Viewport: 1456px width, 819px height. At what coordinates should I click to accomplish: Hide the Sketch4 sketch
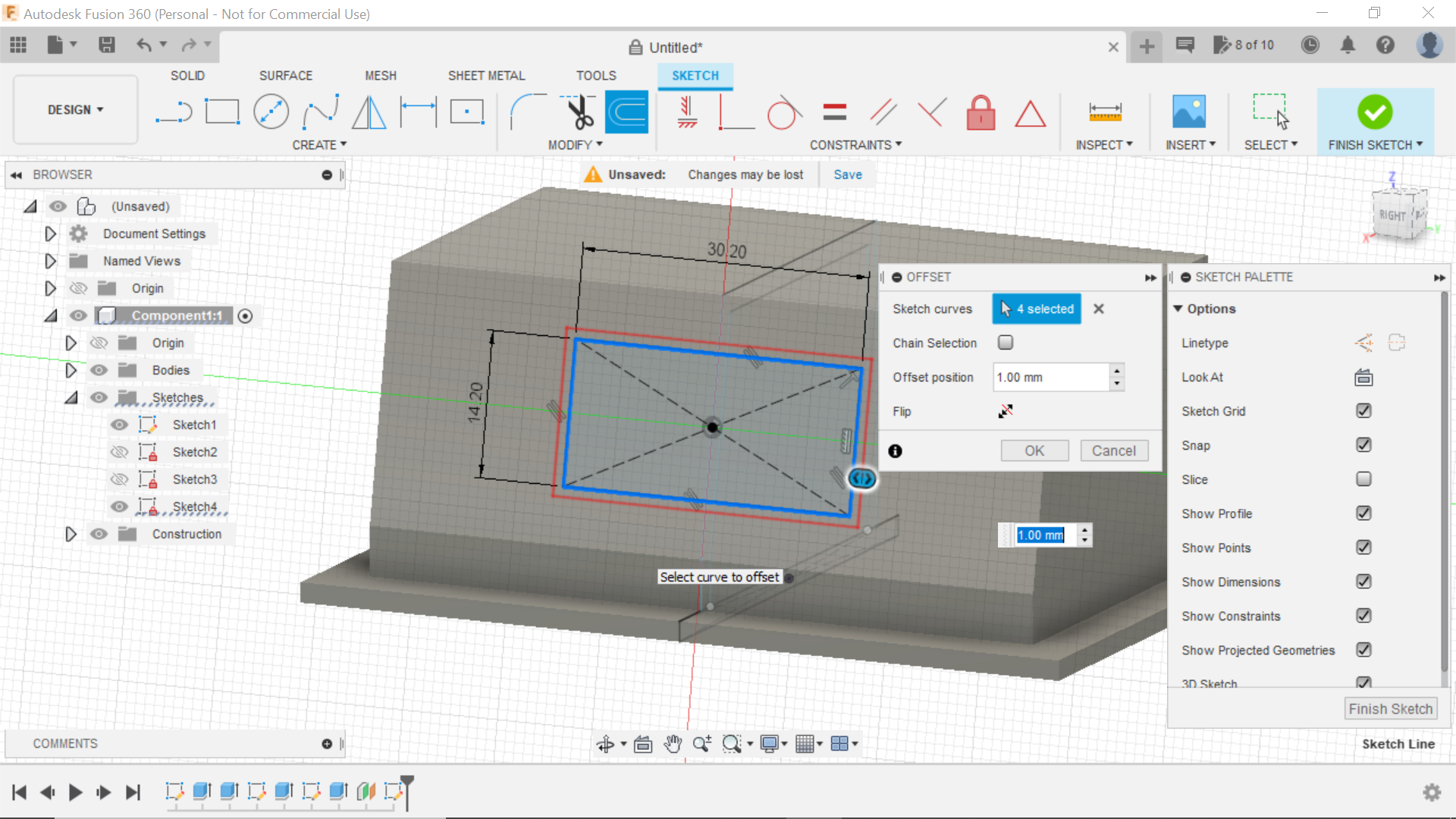119,507
